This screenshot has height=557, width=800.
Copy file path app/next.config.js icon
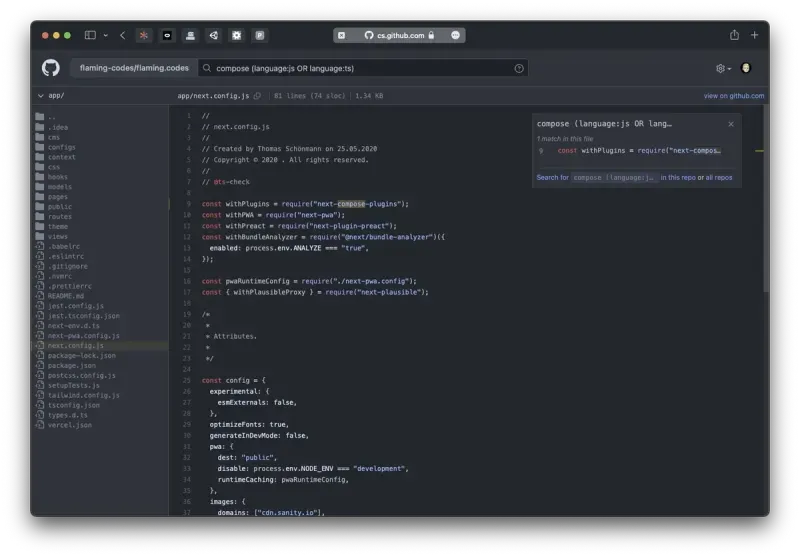[258, 95]
